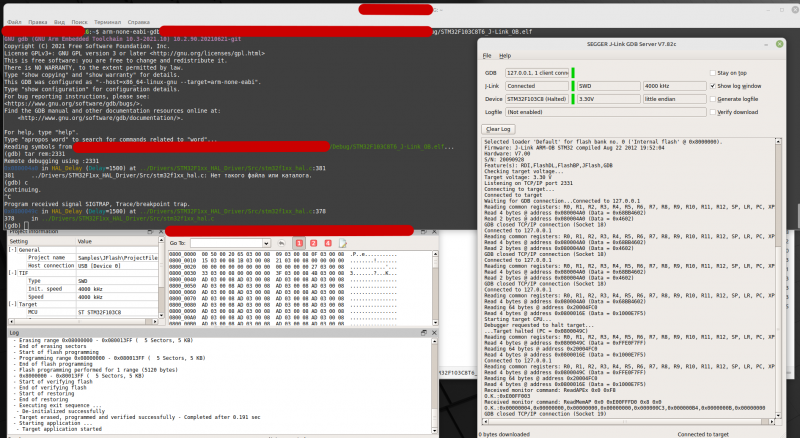Click the USB [Device 0] value

click(x=99, y=266)
